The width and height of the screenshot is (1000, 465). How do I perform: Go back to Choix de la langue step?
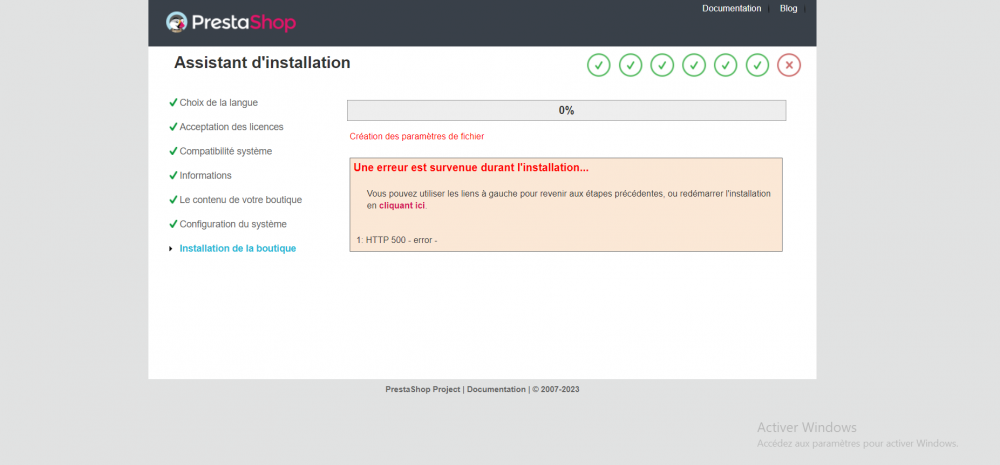(219, 102)
